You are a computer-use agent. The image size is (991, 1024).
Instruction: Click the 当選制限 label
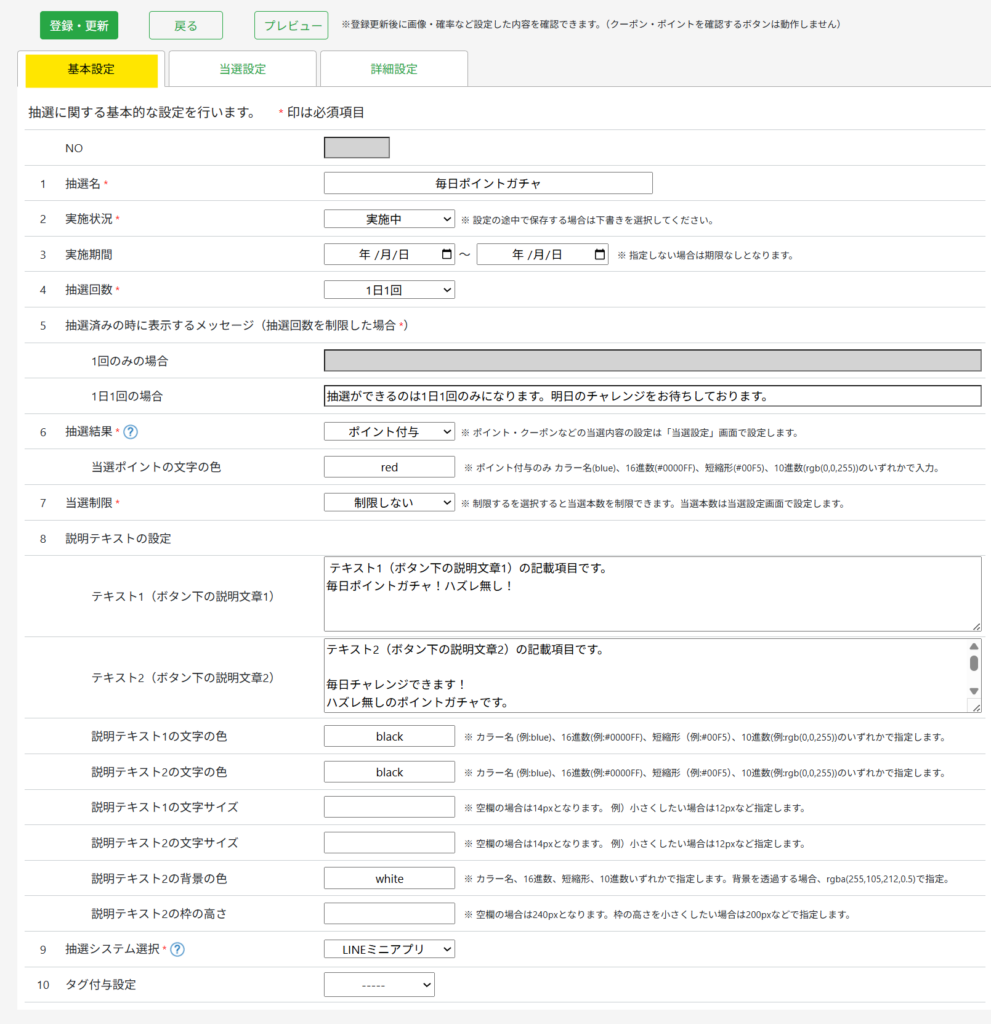(89, 503)
